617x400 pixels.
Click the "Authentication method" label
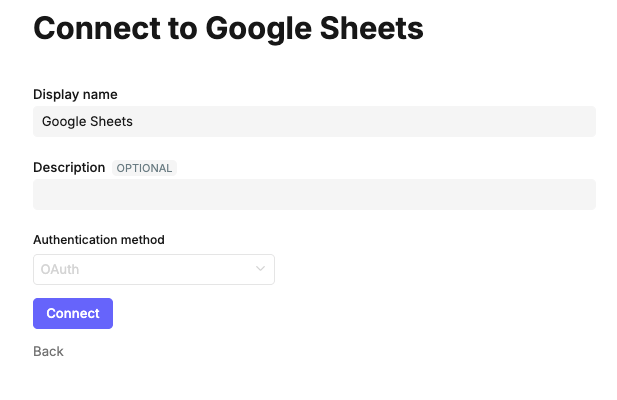tap(99, 240)
